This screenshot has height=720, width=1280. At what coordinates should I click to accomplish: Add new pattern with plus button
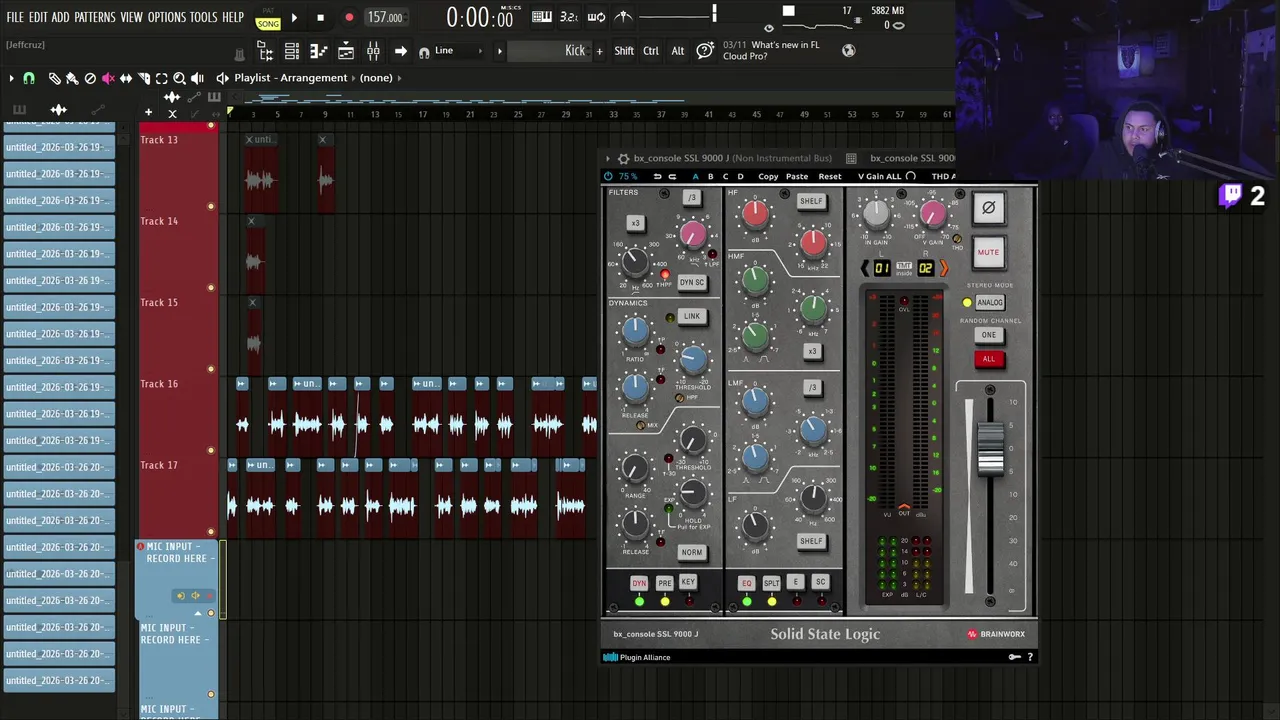point(600,51)
